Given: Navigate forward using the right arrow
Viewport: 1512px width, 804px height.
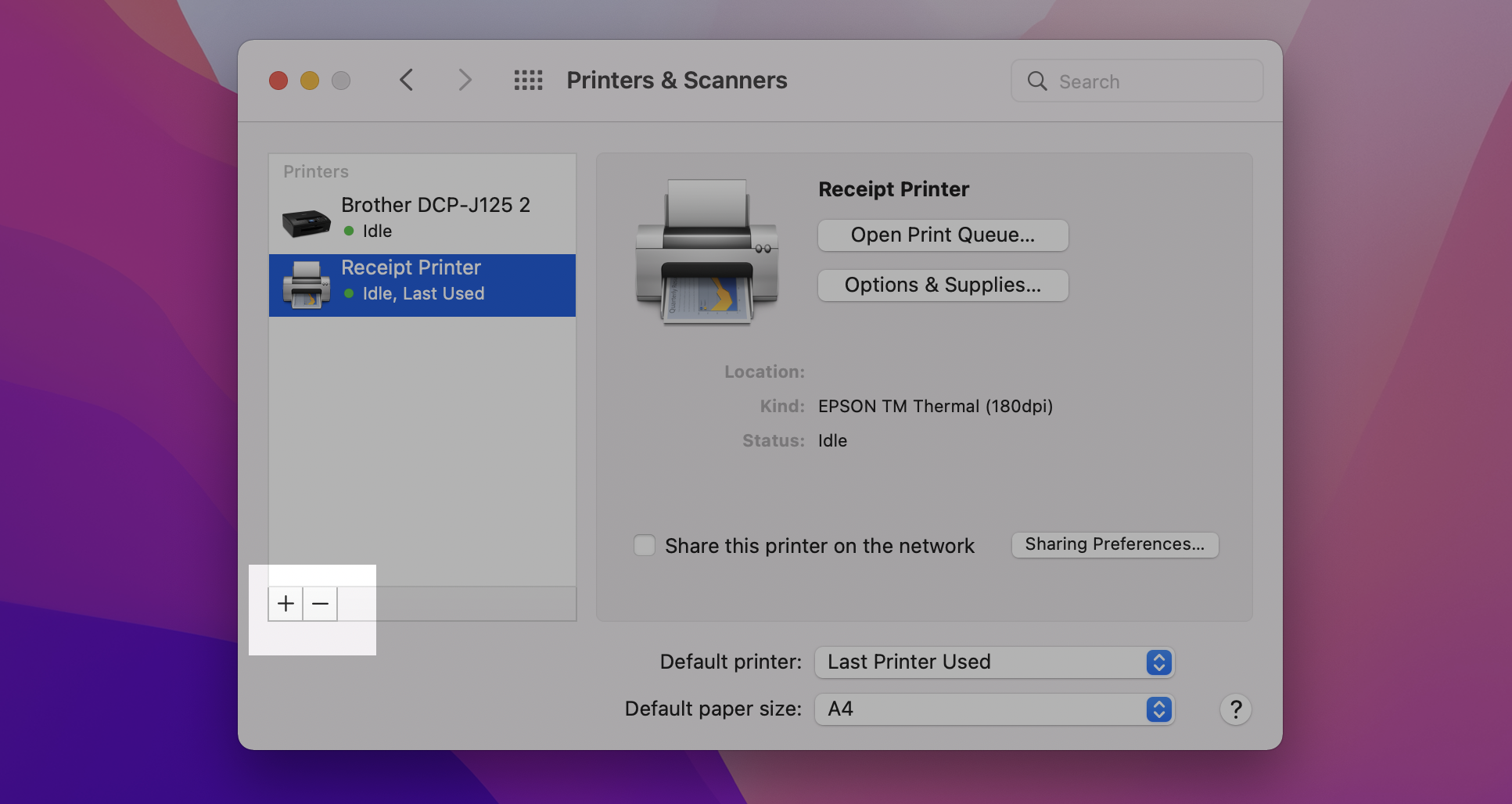Looking at the screenshot, I should pos(465,80).
